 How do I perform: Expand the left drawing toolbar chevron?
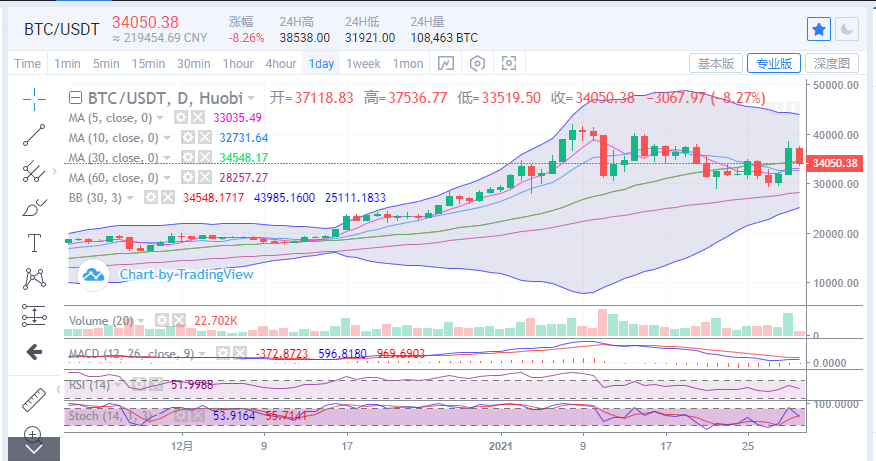(55, 171)
